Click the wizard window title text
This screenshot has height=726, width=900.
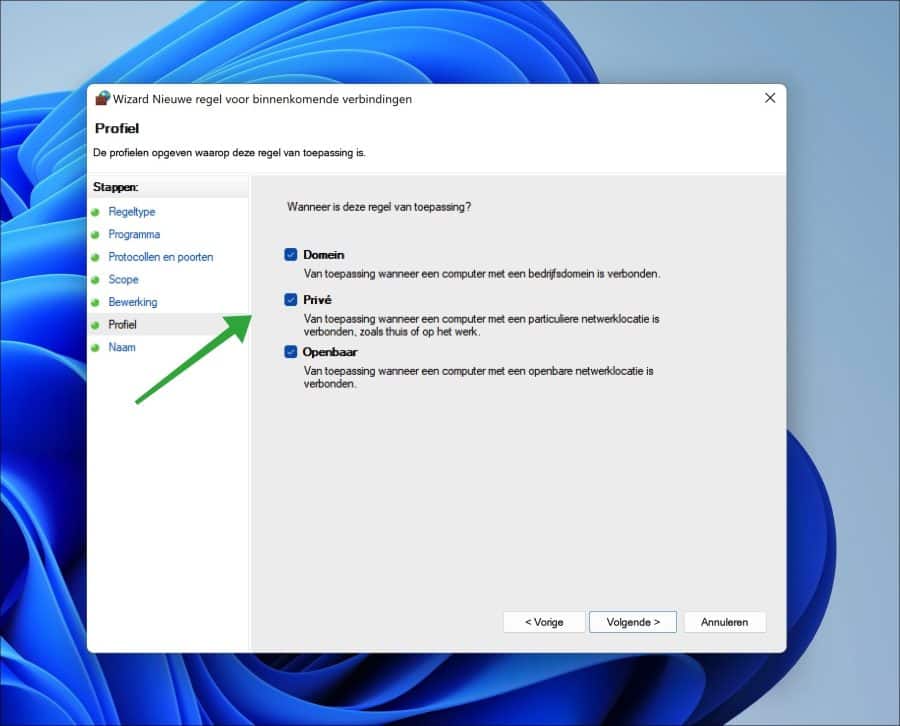coord(262,99)
